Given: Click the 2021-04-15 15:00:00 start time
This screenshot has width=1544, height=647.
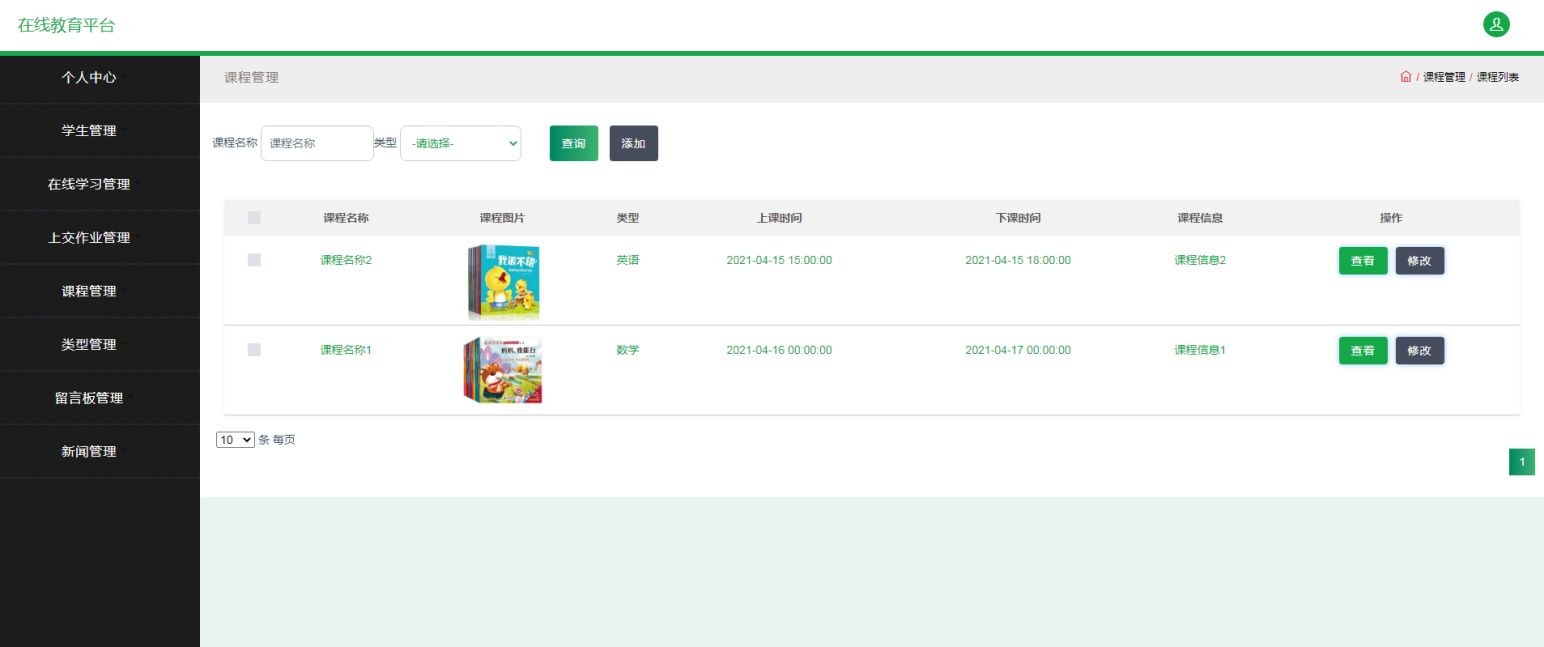Looking at the screenshot, I should click(x=779, y=260).
